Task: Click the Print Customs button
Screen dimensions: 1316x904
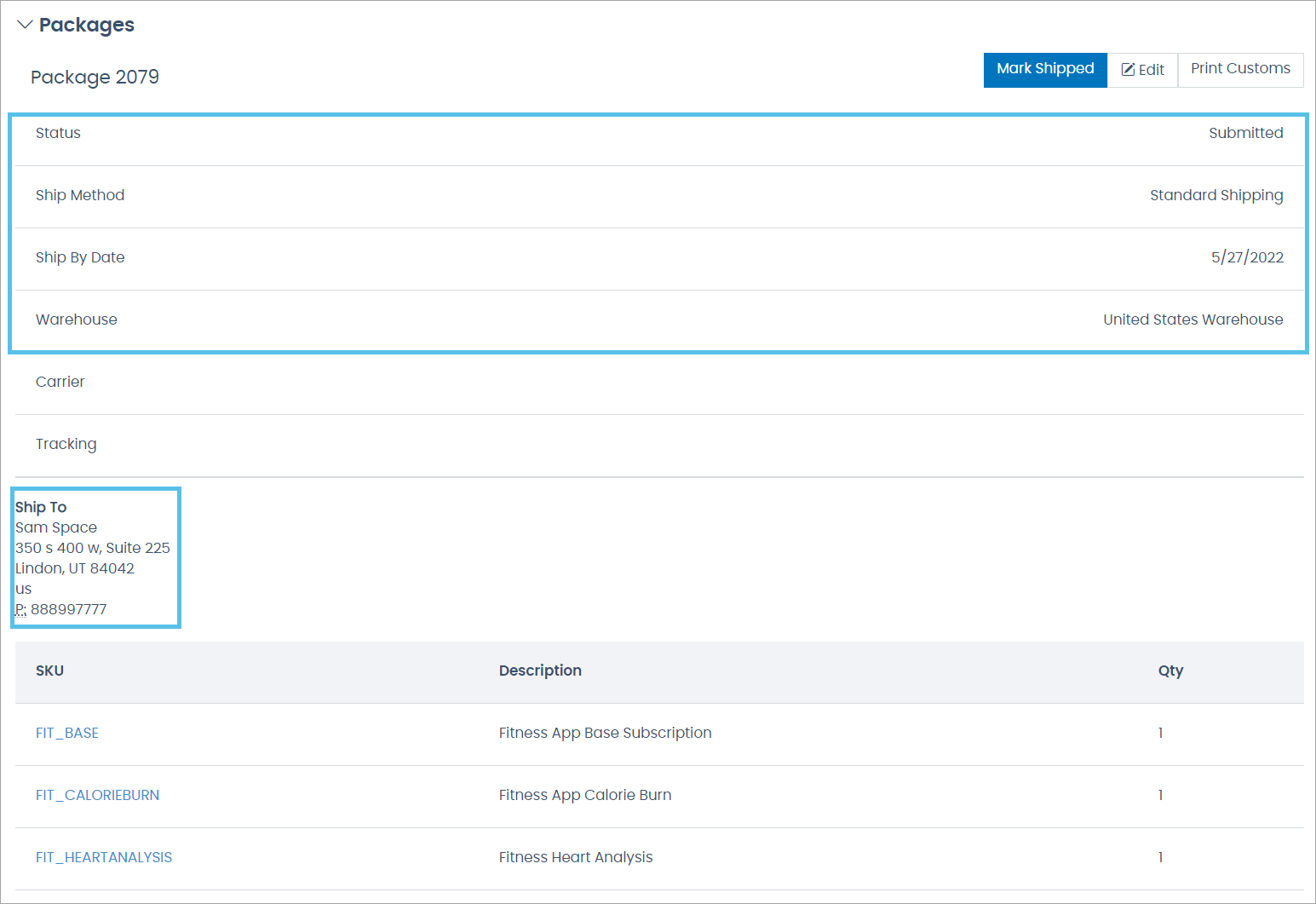Action: click(x=1240, y=69)
